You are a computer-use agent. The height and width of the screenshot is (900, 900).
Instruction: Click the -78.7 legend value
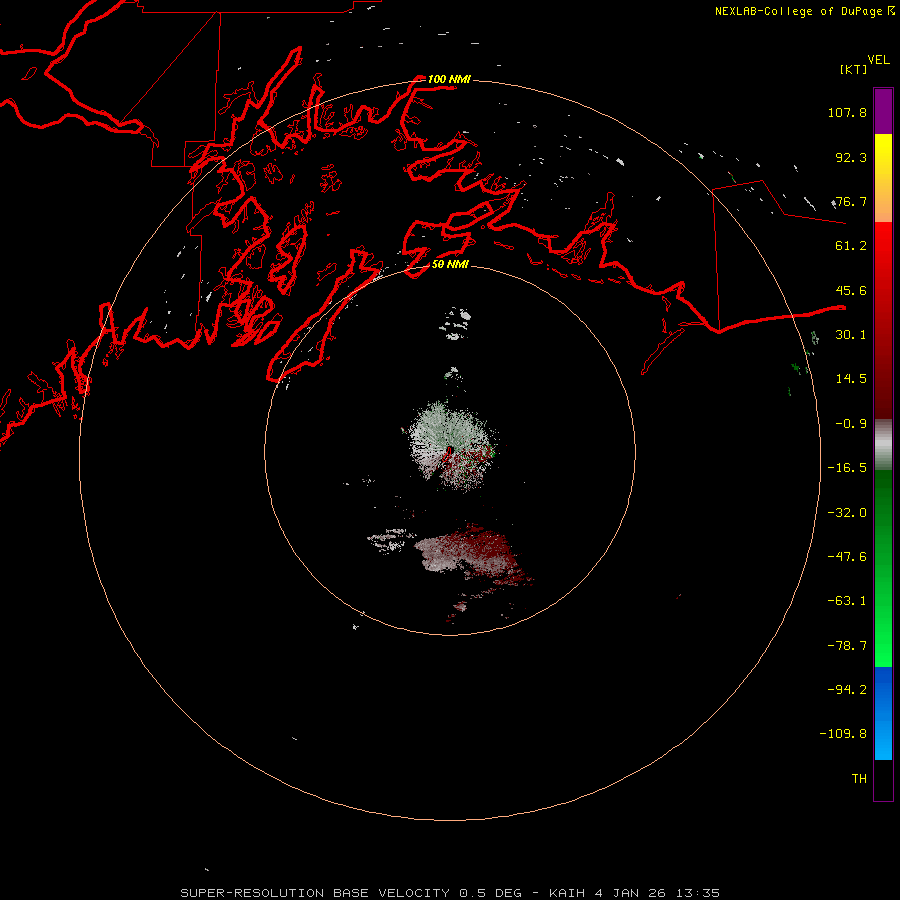click(847, 646)
